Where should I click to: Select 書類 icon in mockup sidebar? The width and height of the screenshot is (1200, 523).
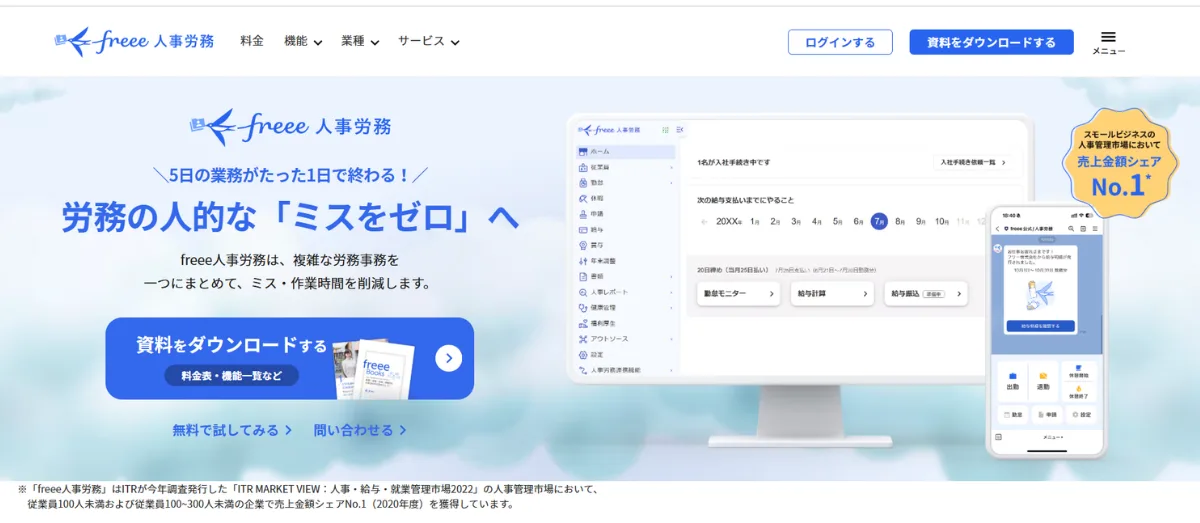pyautogui.click(x=583, y=276)
